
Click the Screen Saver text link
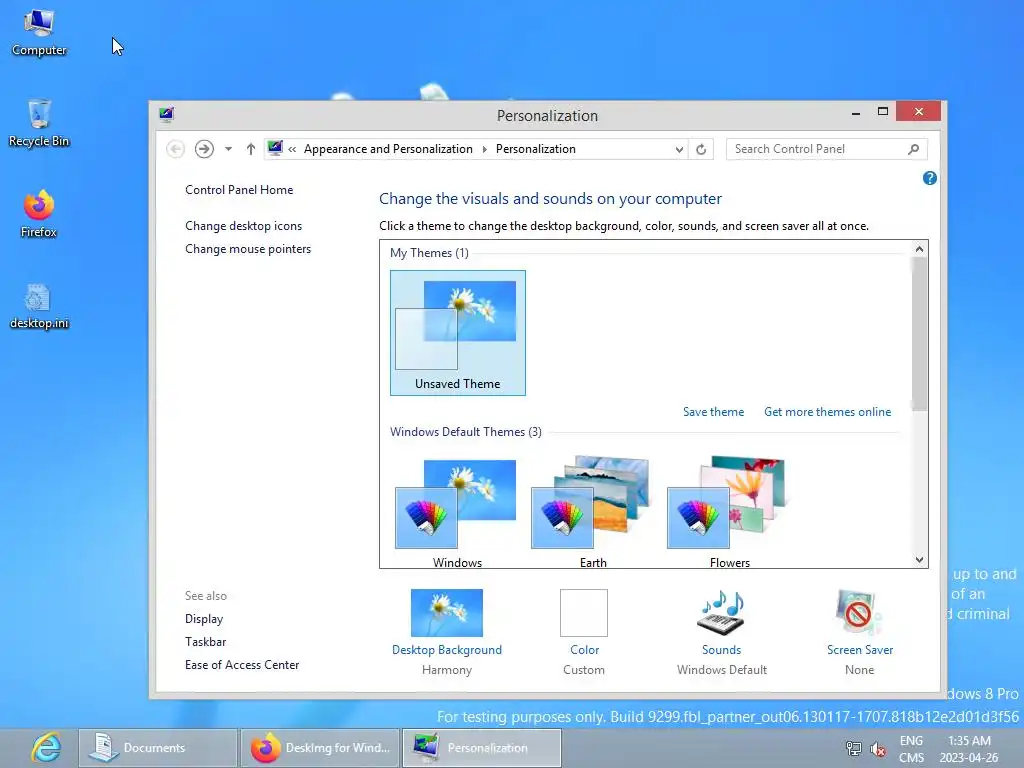pos(859,650)
